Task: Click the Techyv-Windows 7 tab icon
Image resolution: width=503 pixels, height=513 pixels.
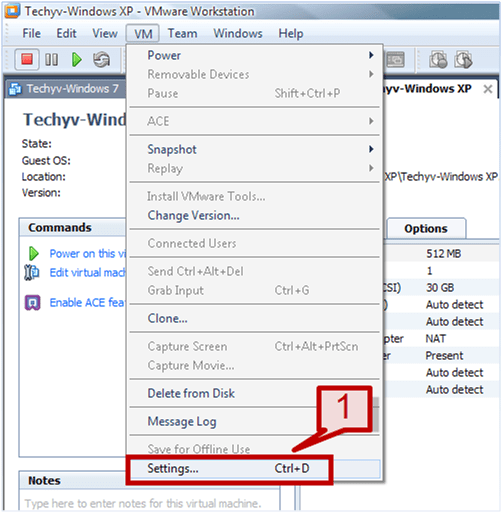Action: coord(15,89)
